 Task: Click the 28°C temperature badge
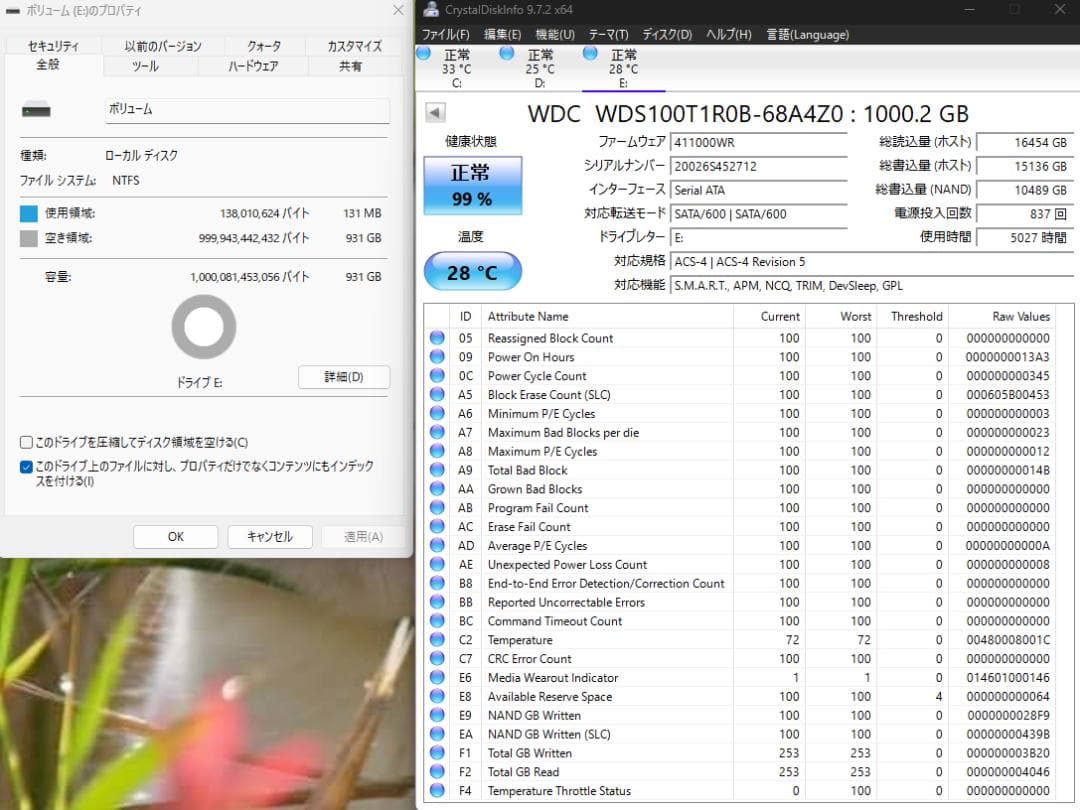(472, 271)
